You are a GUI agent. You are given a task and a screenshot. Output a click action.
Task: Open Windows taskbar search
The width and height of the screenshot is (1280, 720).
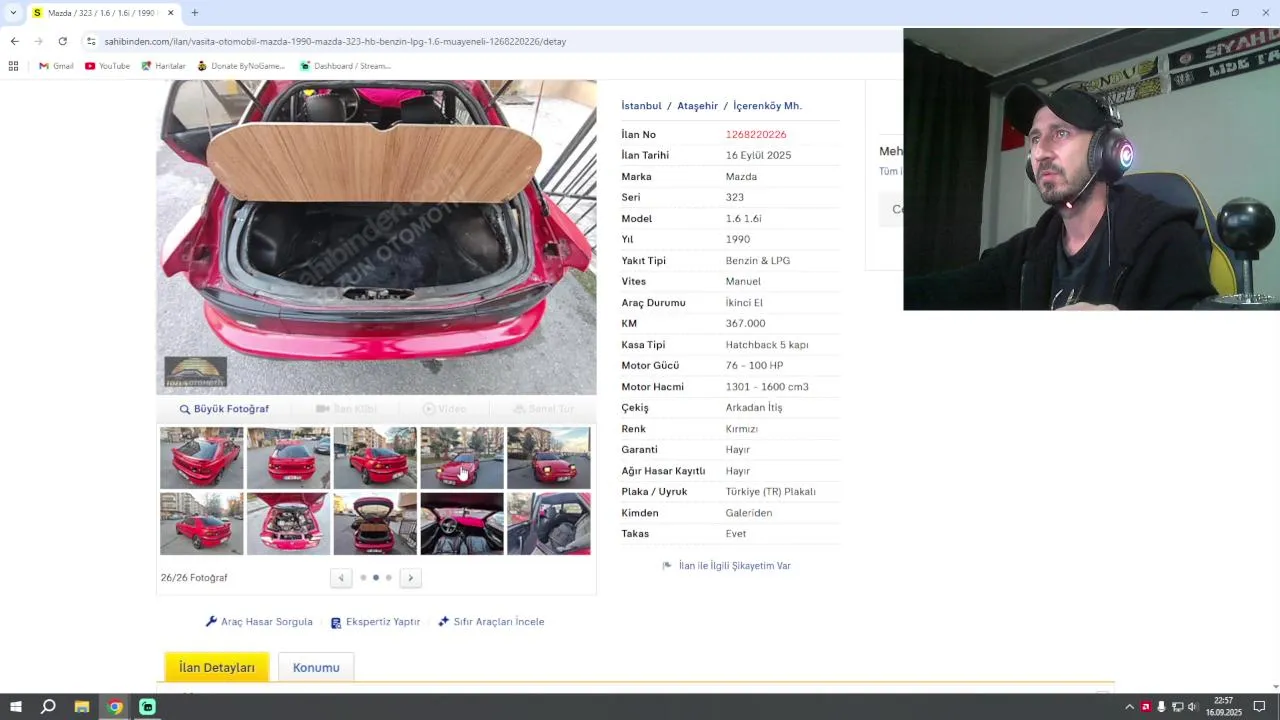(48, 707)
